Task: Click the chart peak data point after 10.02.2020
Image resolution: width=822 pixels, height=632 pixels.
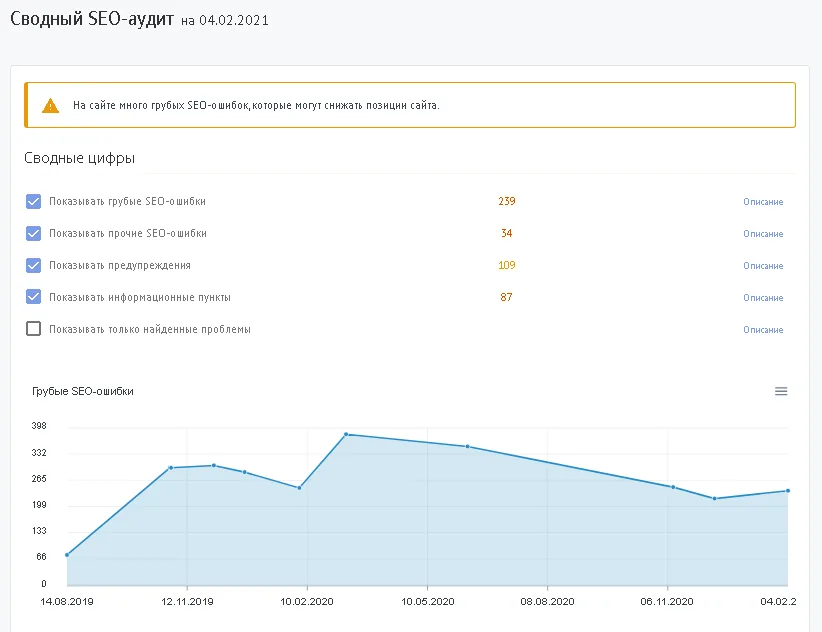Action: (346, 434)
